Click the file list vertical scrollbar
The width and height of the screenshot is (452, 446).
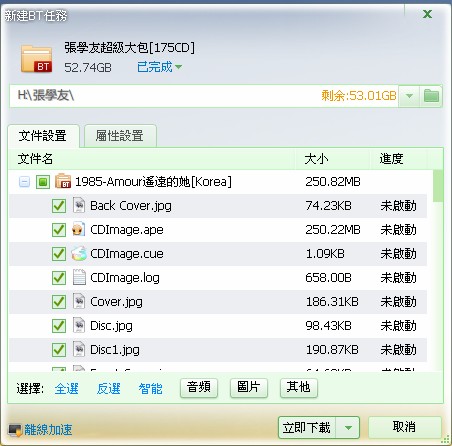[x=438, y=270]
